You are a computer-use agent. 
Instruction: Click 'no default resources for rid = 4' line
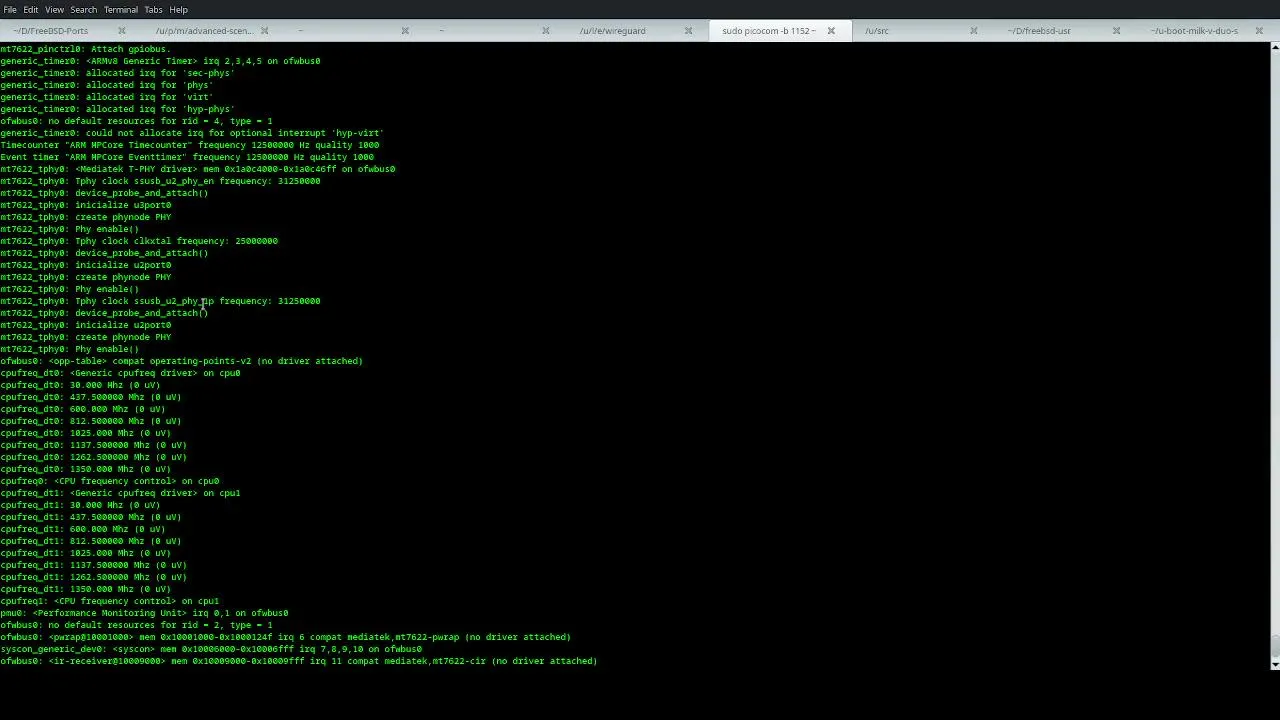(136, 121)
